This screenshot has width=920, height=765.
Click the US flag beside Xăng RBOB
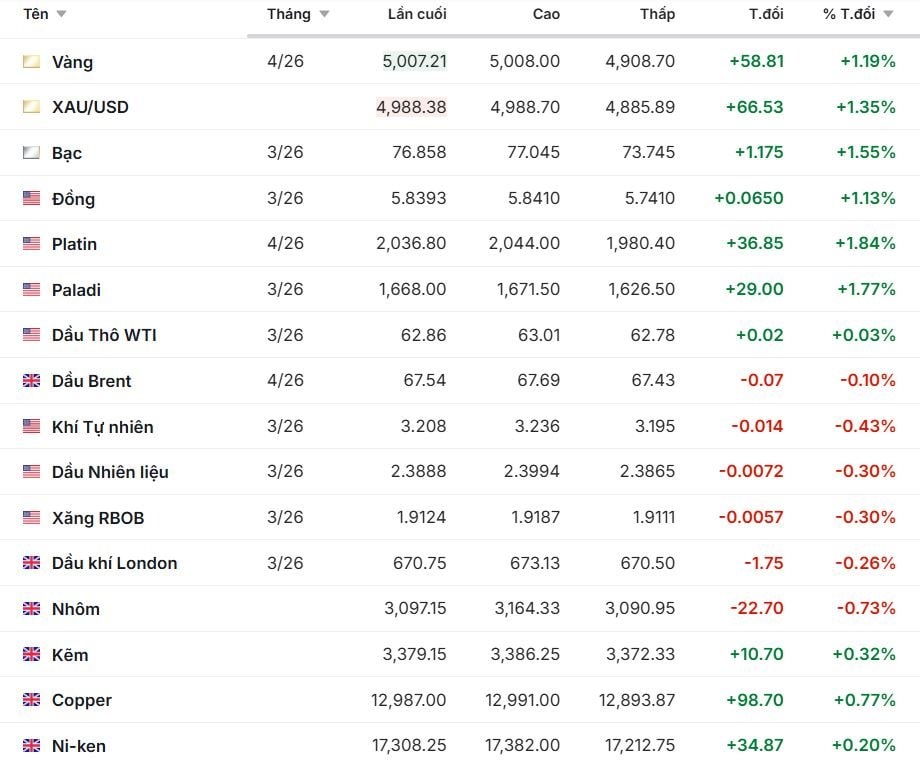(32, 518)
